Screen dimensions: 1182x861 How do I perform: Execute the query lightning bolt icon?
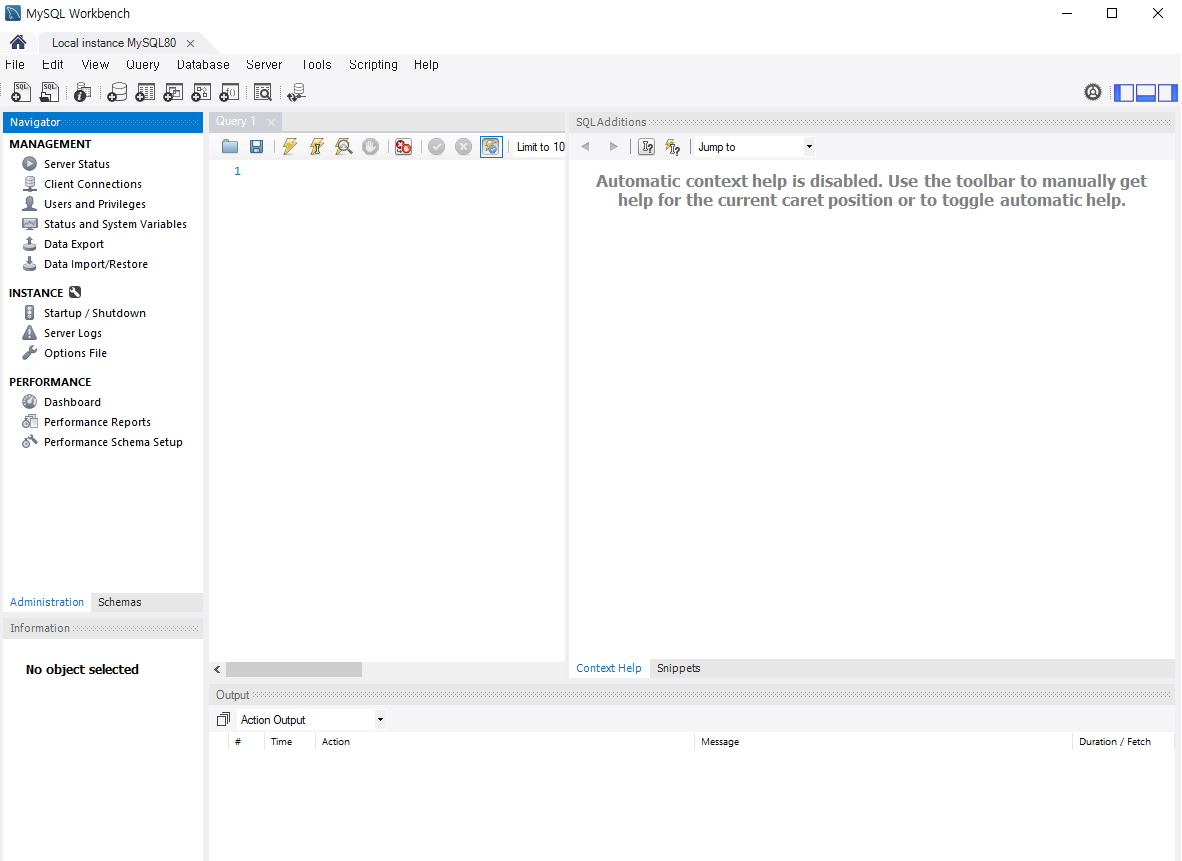point(289,146)
